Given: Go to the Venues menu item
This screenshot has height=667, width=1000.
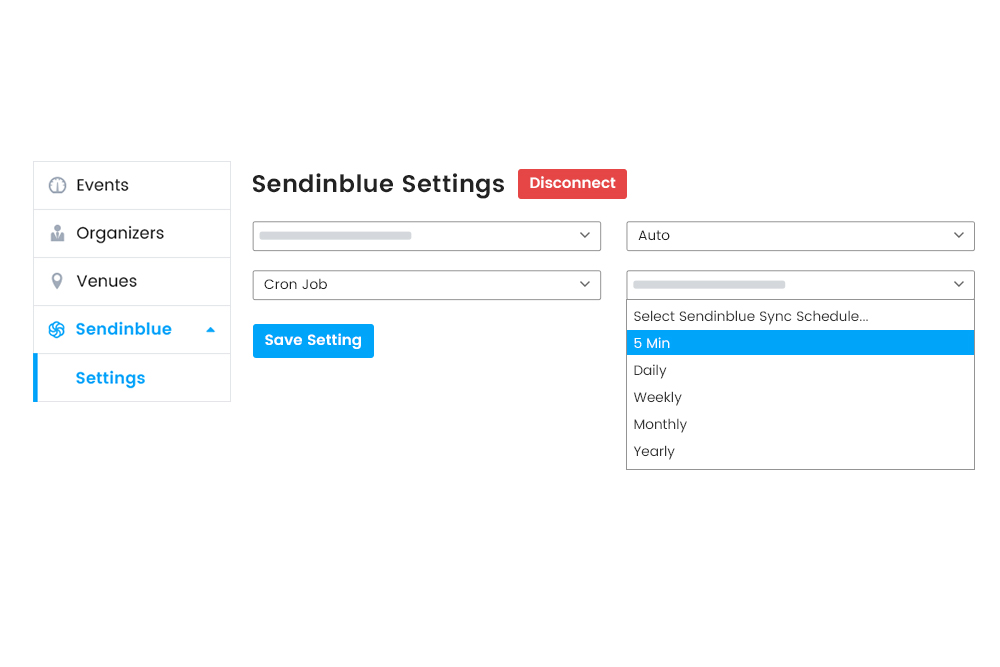Looking at the screenshot, I should (106, 281).
